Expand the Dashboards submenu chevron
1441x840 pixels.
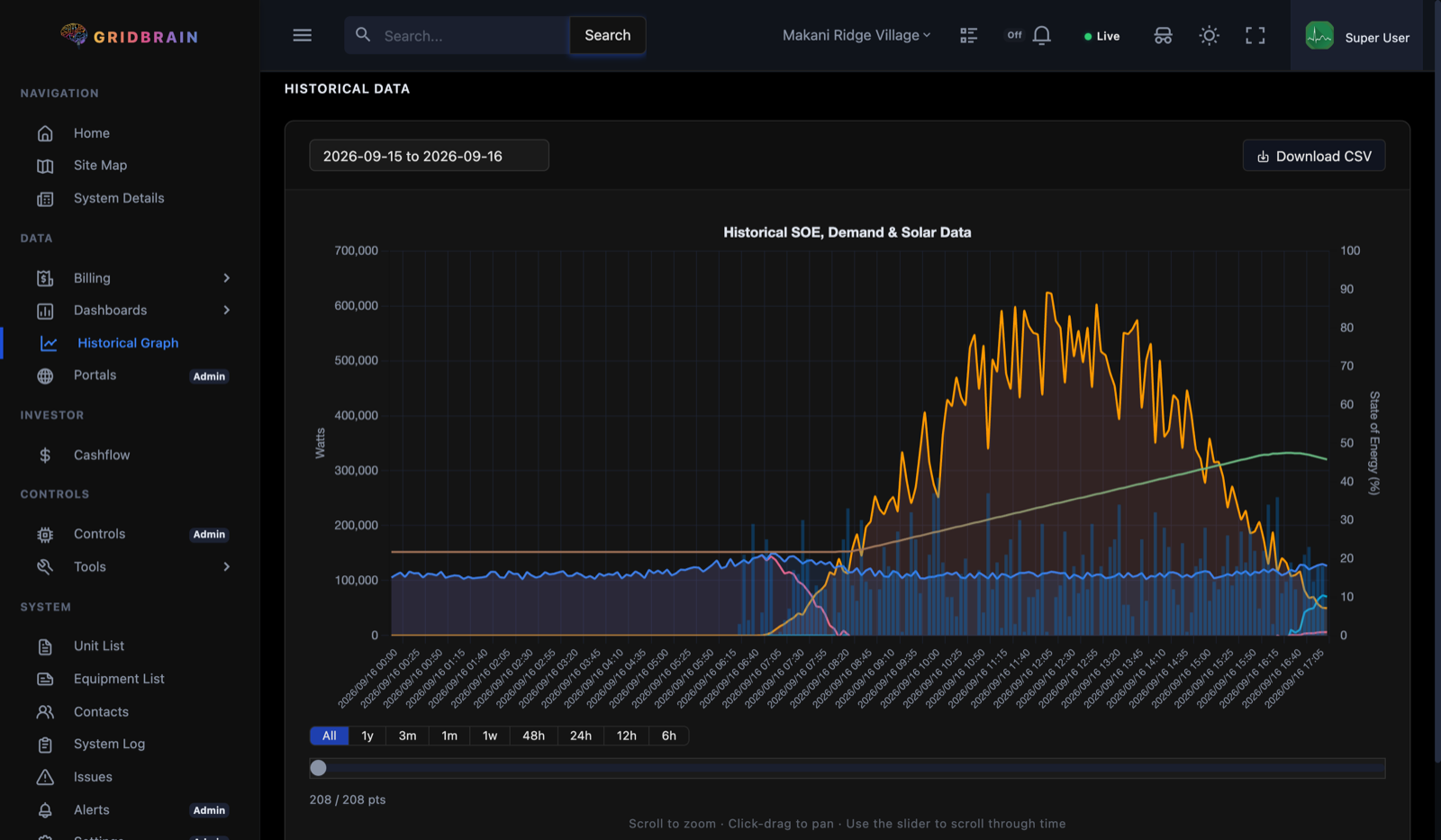(x=227, y=311)
